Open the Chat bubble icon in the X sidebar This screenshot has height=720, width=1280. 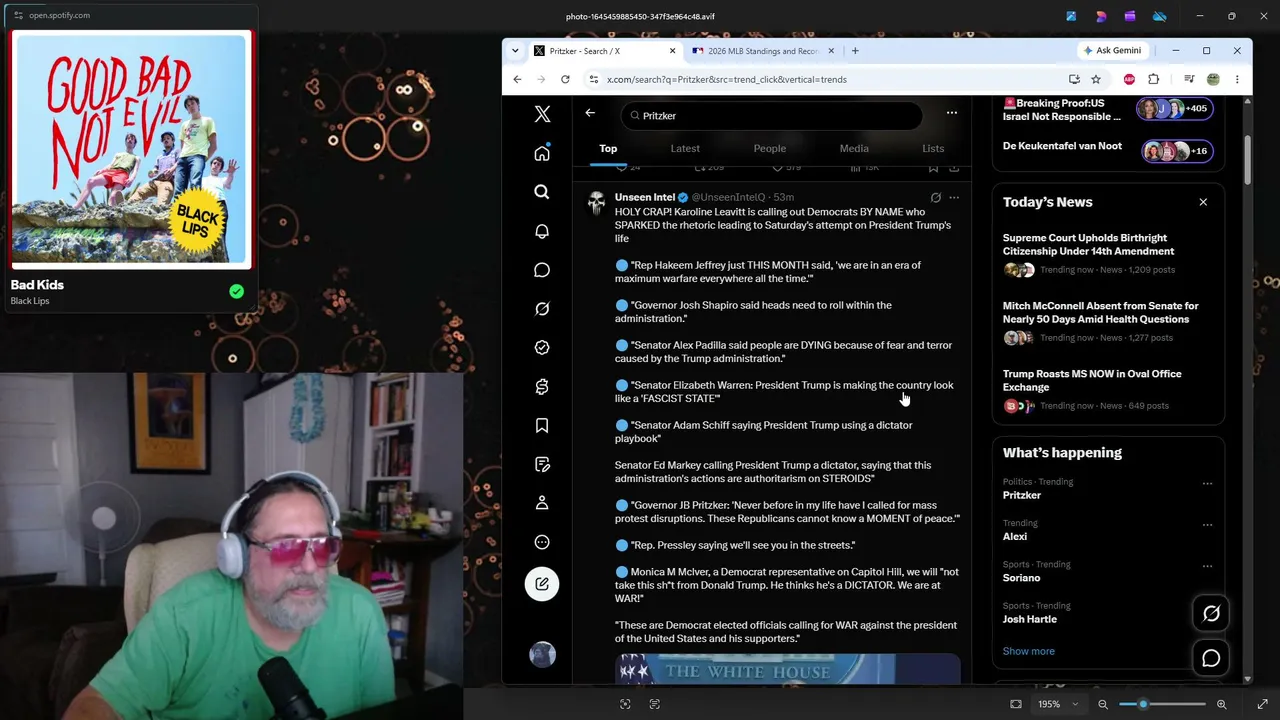[542, 270]
